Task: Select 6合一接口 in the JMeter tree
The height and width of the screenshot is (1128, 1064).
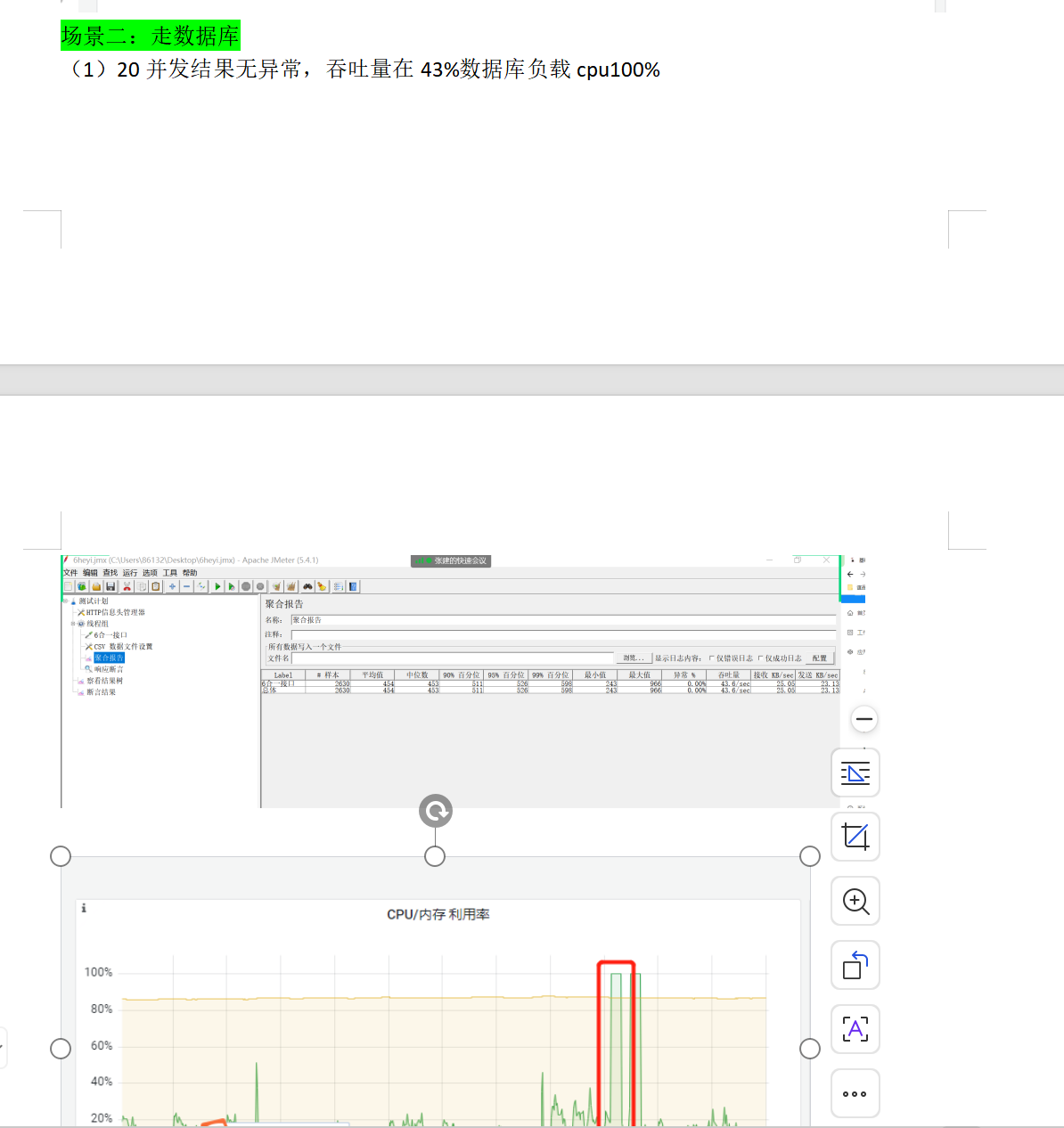Action: pos(110,635)
